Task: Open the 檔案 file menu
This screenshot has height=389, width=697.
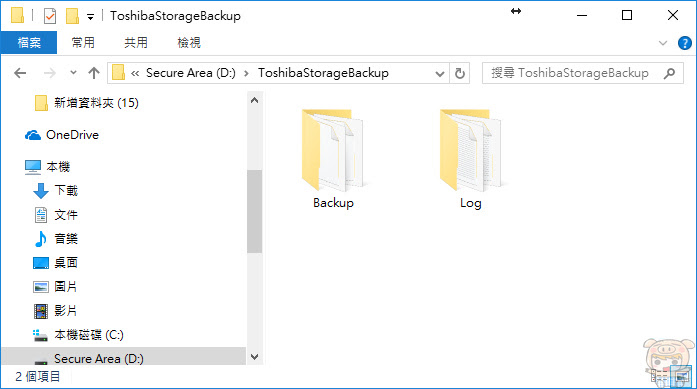Action: 29,43
